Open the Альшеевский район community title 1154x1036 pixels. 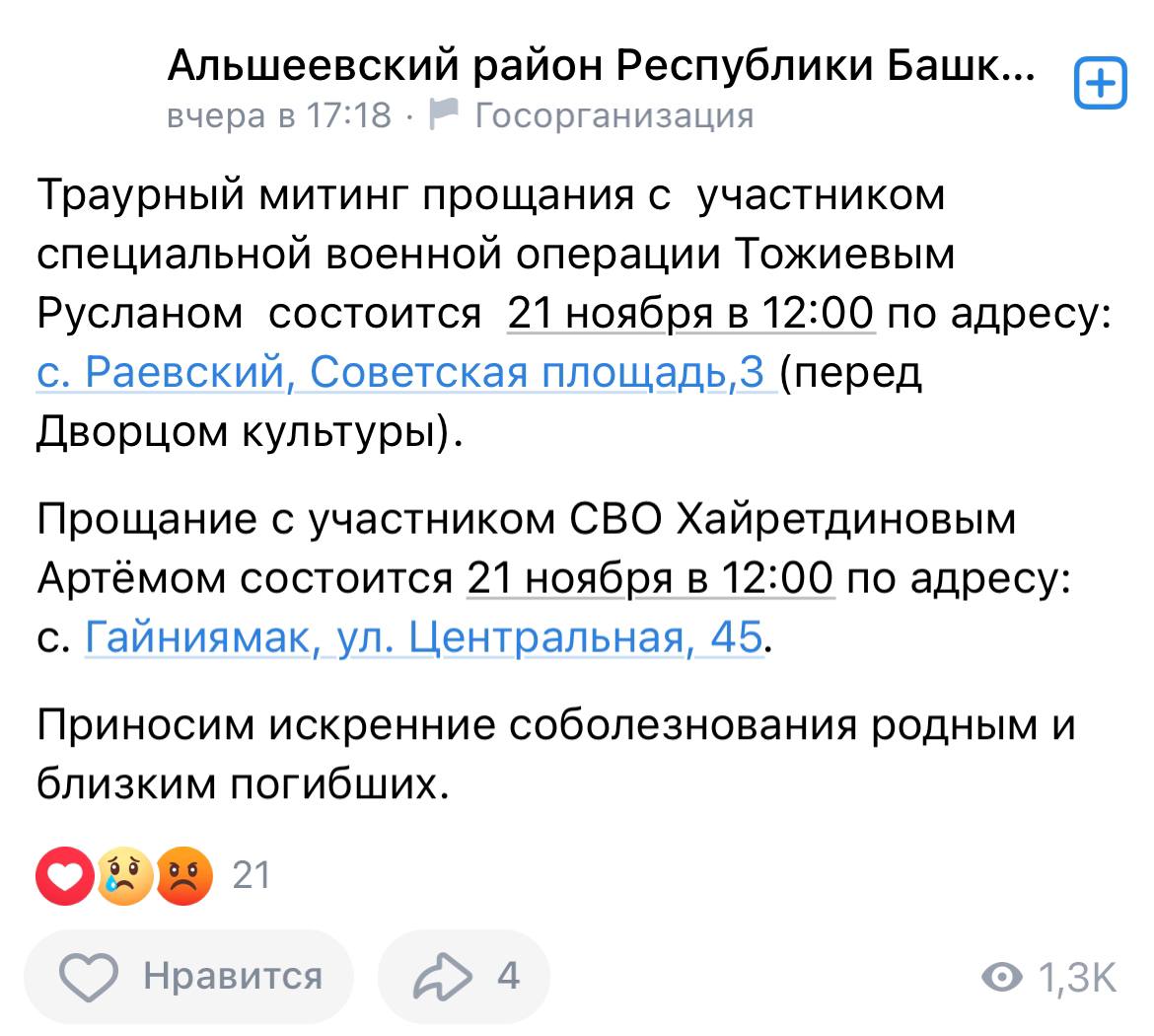[x=602, y=65]
